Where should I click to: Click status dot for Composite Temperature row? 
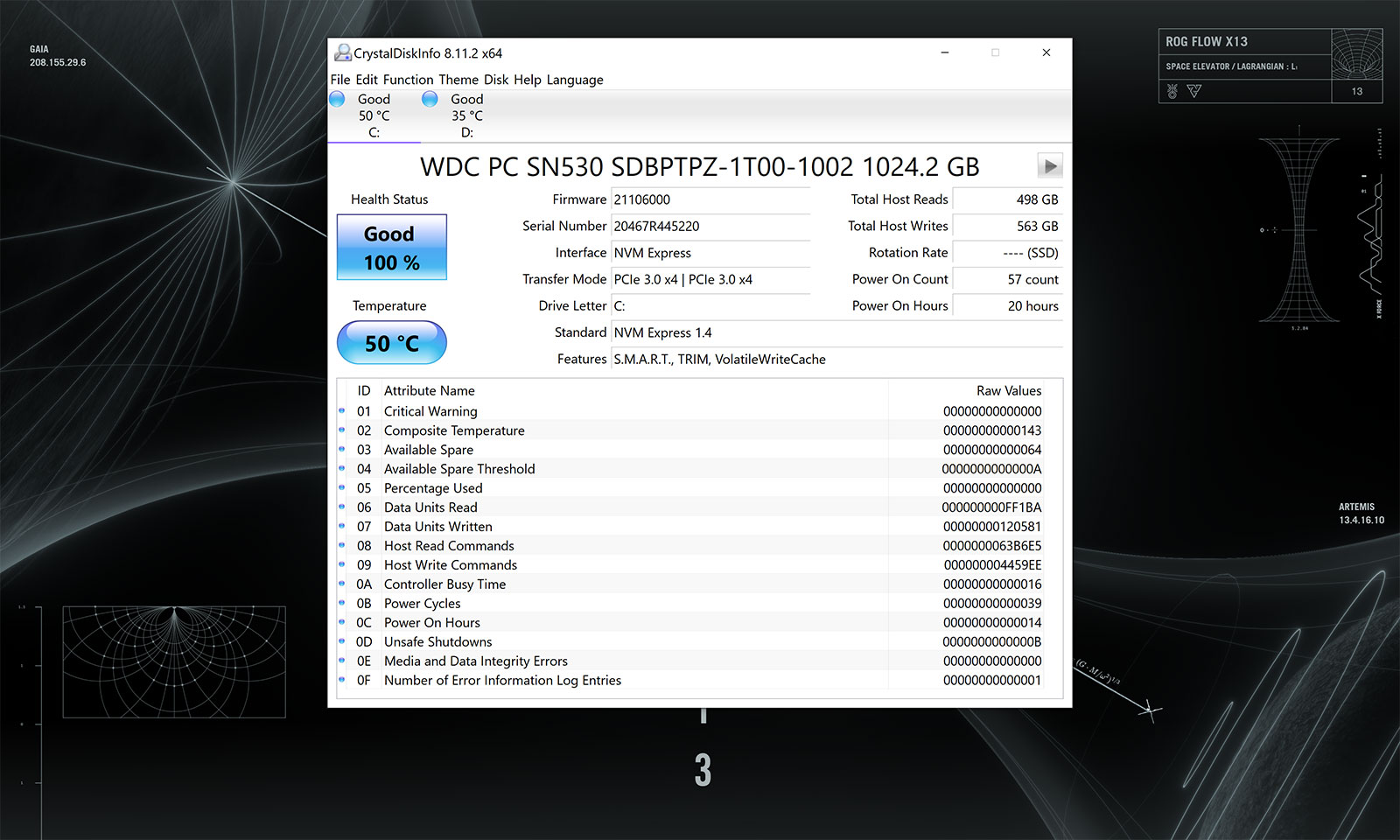pos(342,430)
